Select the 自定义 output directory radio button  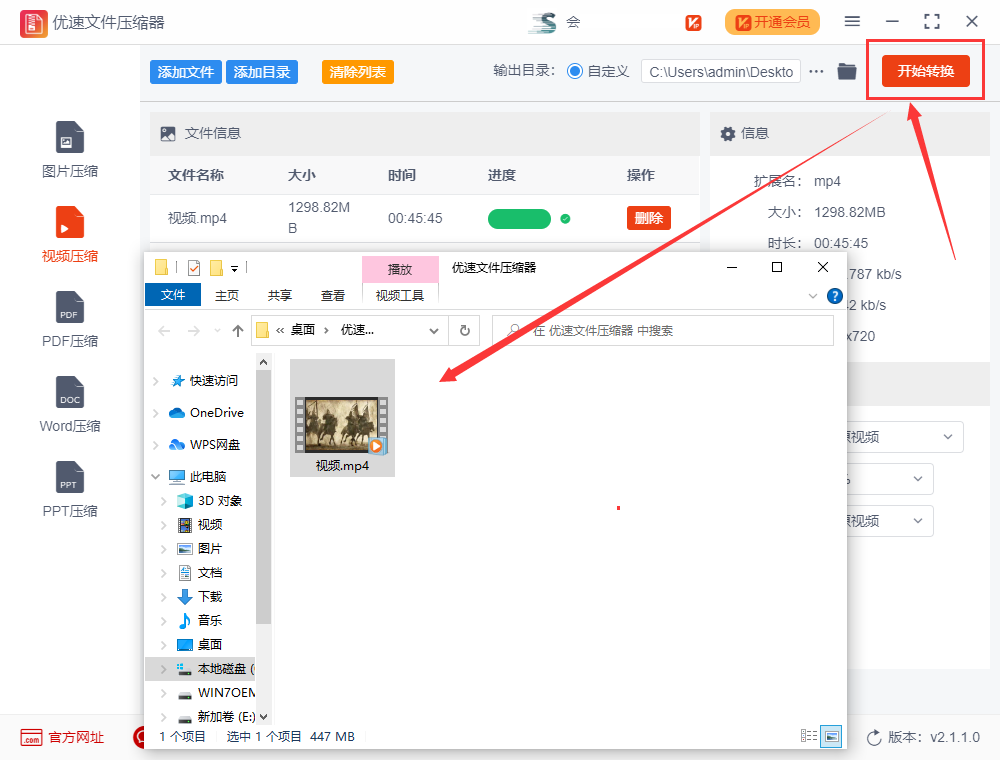(x=575, y=71)
